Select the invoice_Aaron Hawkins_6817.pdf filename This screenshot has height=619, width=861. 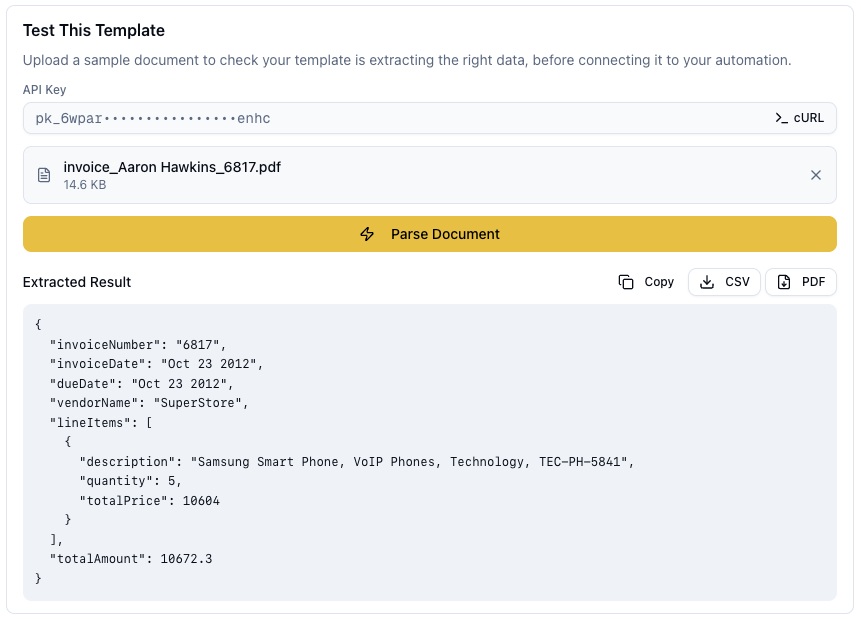172,167
